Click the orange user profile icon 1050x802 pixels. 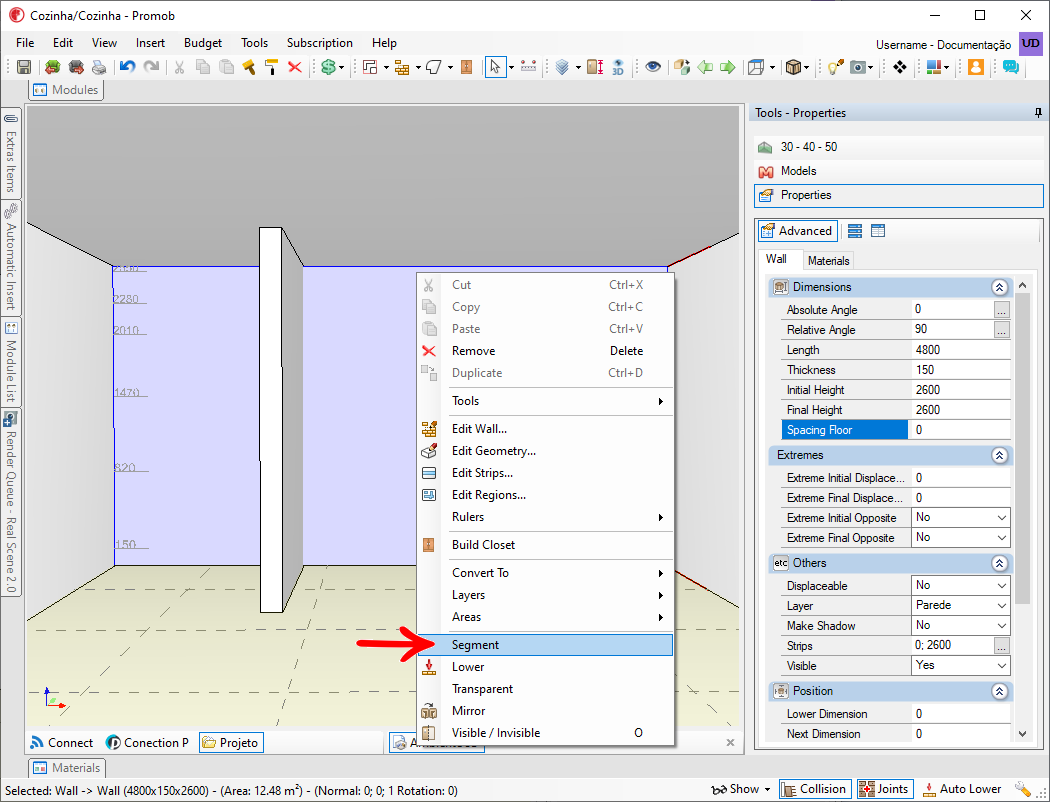click(976, 67)
